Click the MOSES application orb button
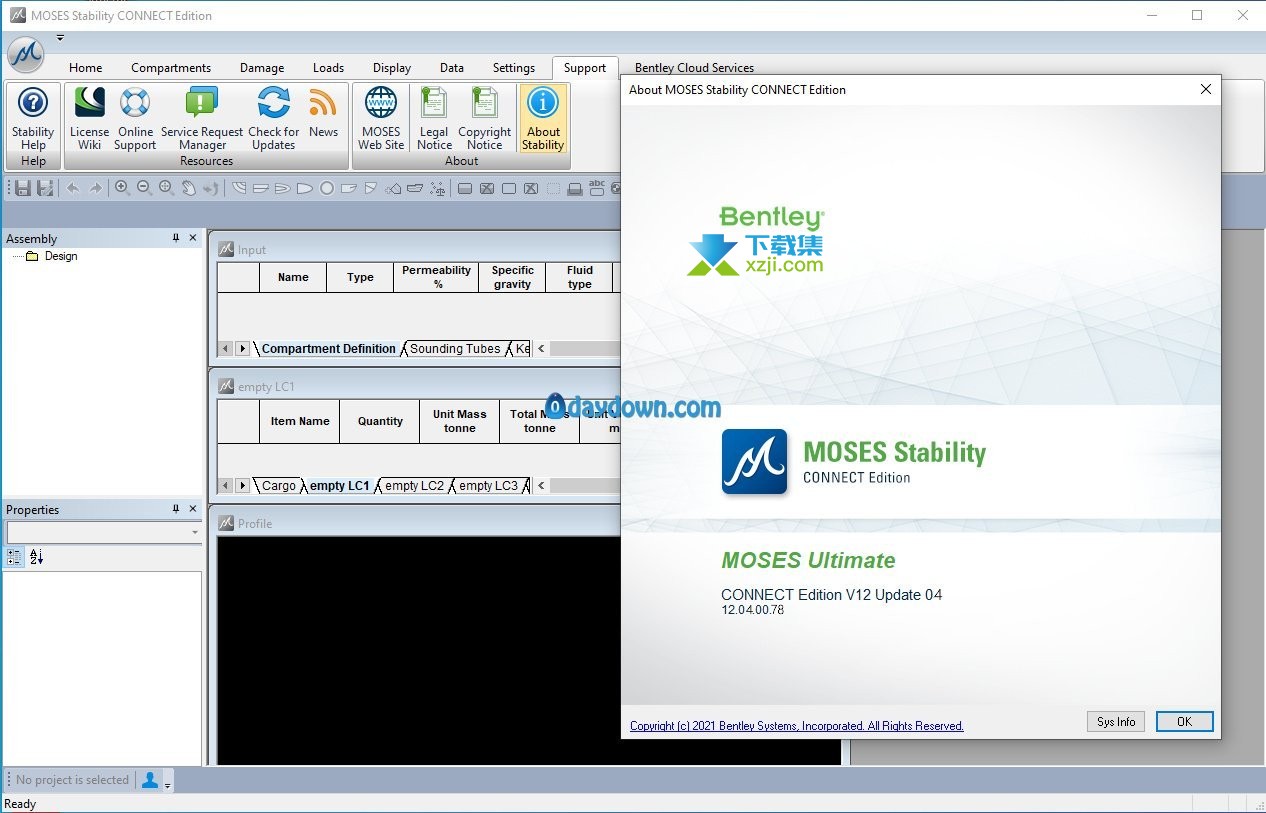Image resolution: width=1266 pixels, height=813 pixels. tap(26, 54)
